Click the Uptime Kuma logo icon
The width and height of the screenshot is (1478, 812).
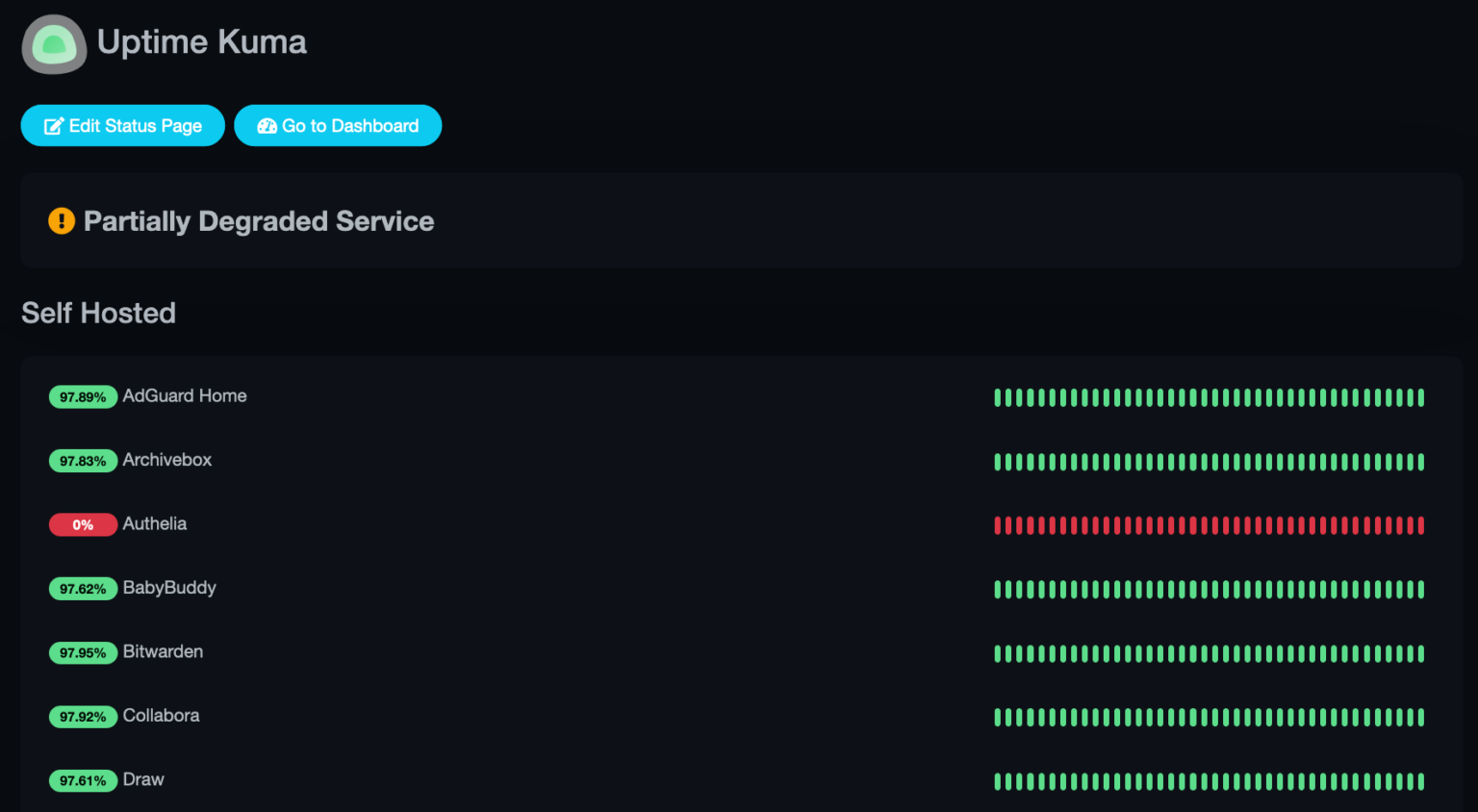point(54,43)
